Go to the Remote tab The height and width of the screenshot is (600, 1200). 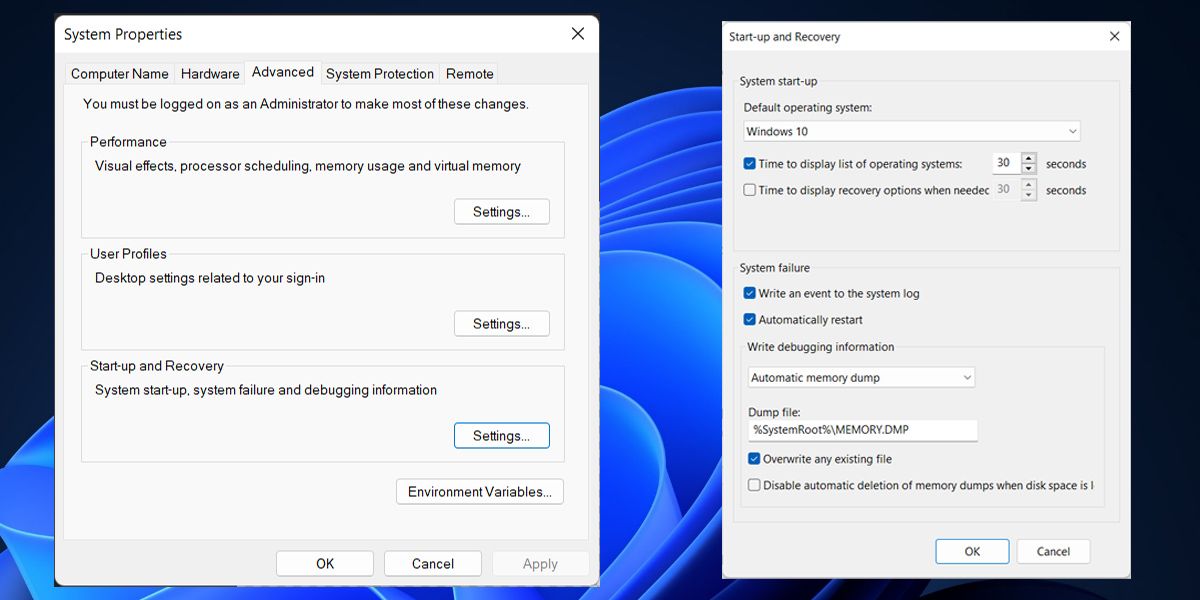pos(470,74)
